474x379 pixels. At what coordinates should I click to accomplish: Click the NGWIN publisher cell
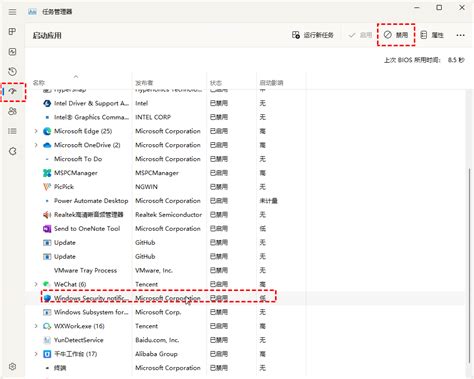point(146,187)
